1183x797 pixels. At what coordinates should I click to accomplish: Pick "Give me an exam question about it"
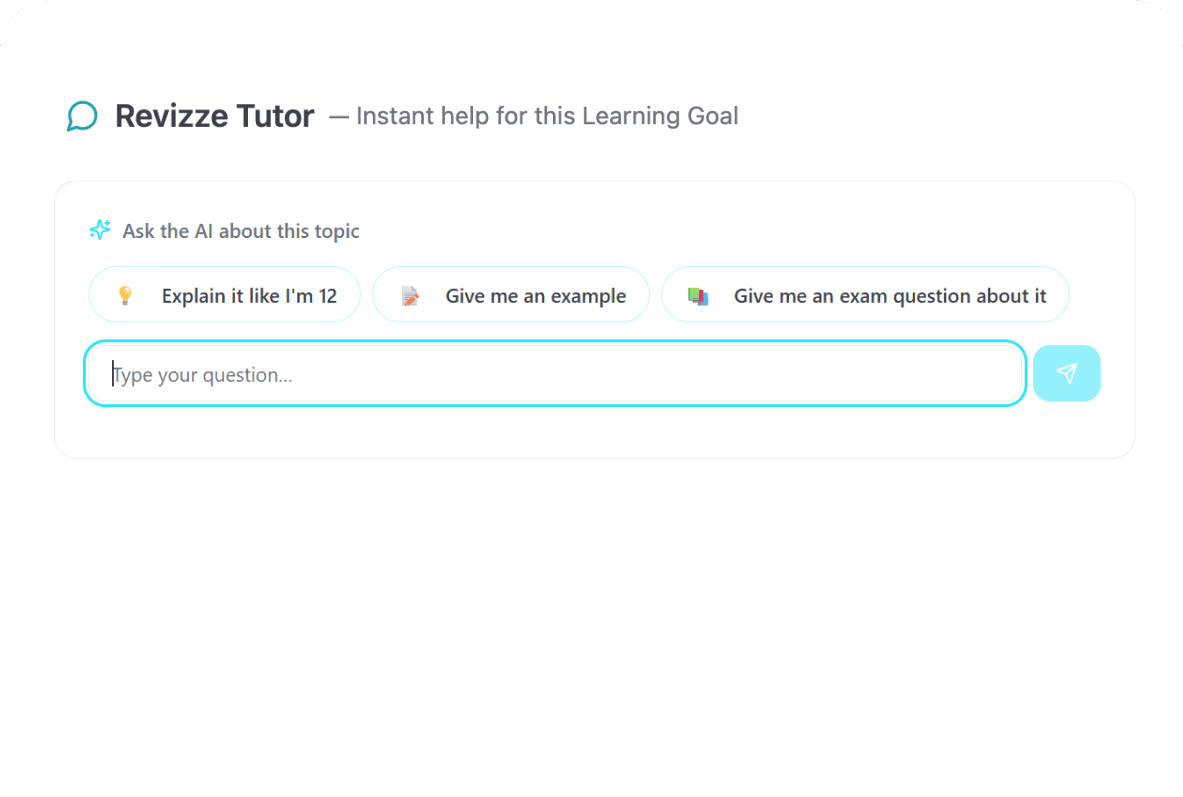[865, 295]
